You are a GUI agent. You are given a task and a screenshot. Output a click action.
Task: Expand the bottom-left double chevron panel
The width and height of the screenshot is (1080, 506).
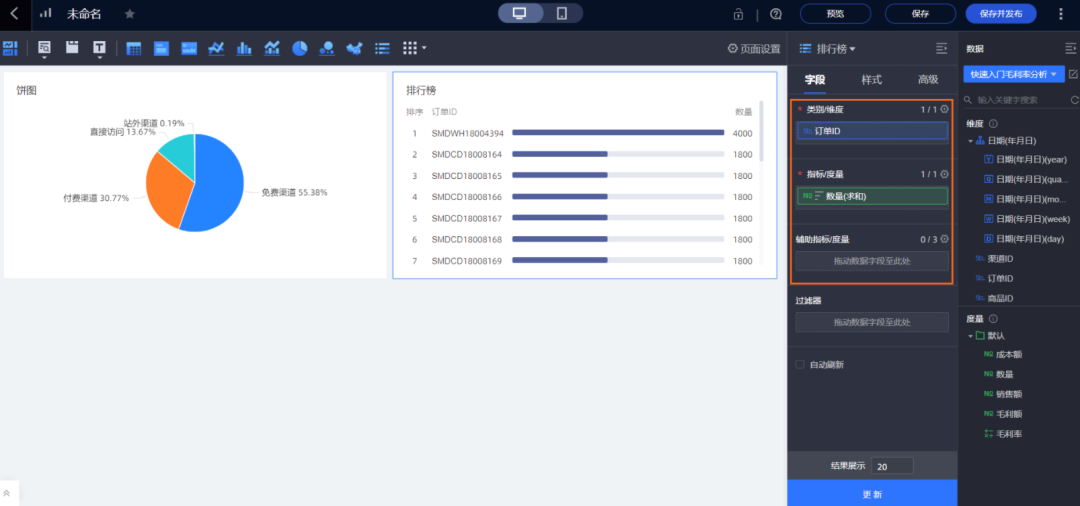[x=7, y=493]
